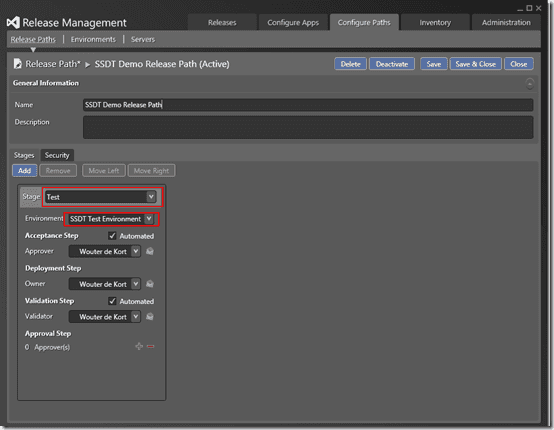554x430 pixels.
Task: Click the Move Left button
Action: click(104, 171)
